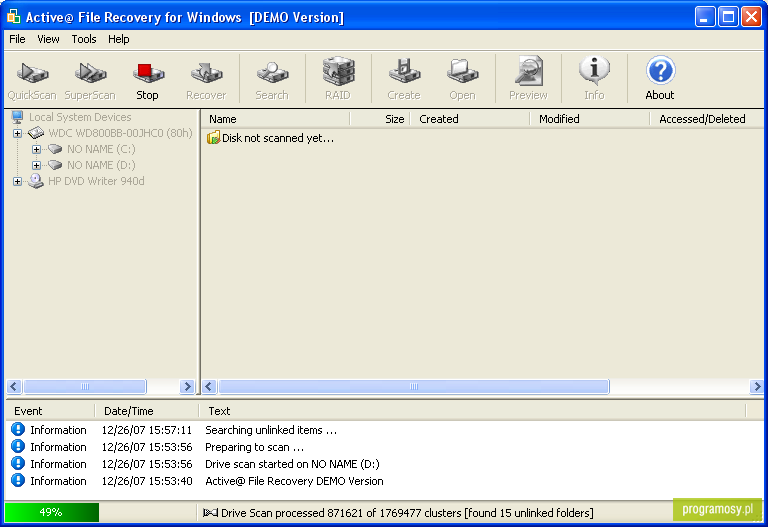Viewport: 768px width, 527px height.
Task: Click timestamp '12/26/07 15:57:11' in log
Action: (147, 430)
